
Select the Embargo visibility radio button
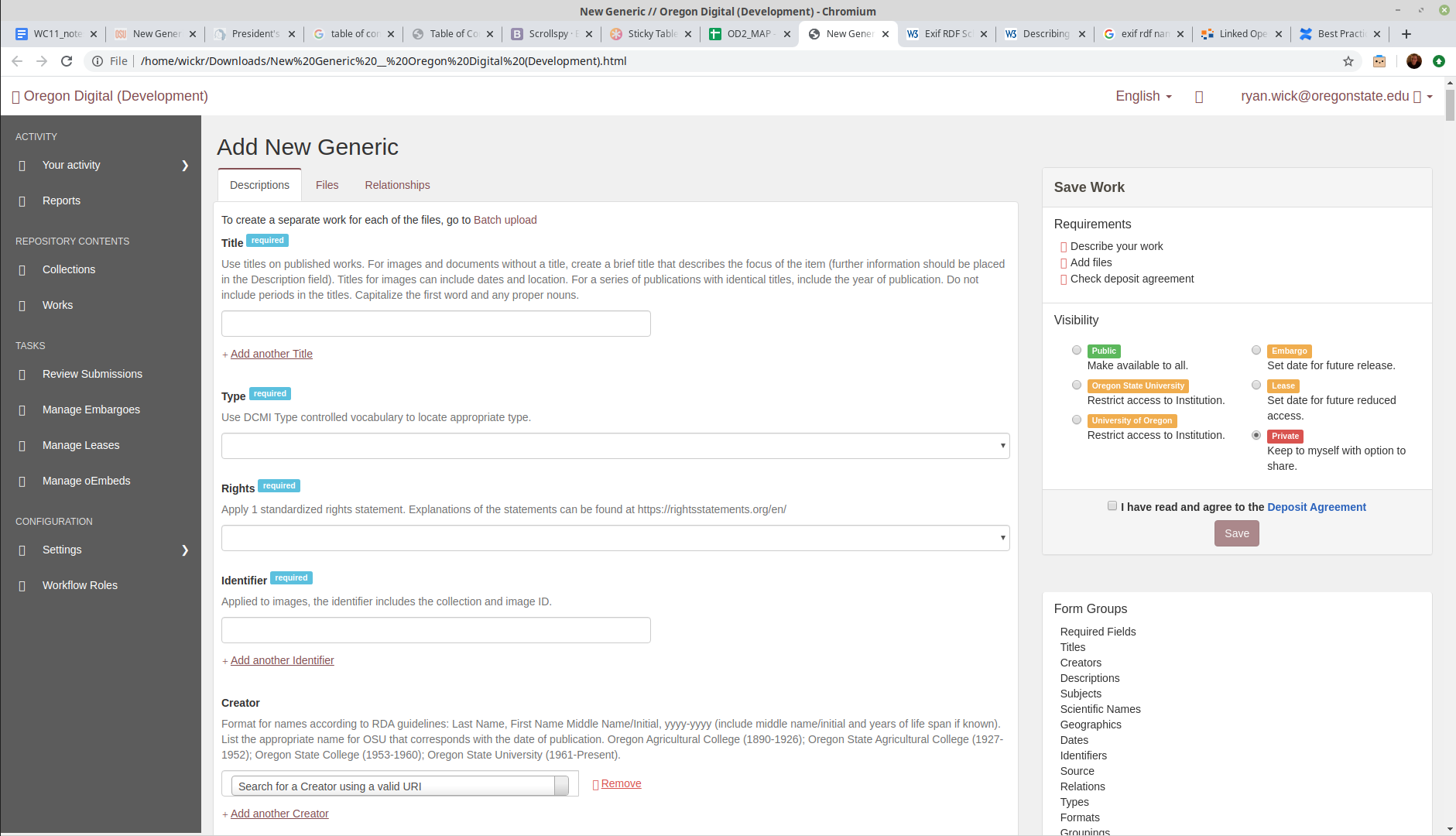[1256, 350]
